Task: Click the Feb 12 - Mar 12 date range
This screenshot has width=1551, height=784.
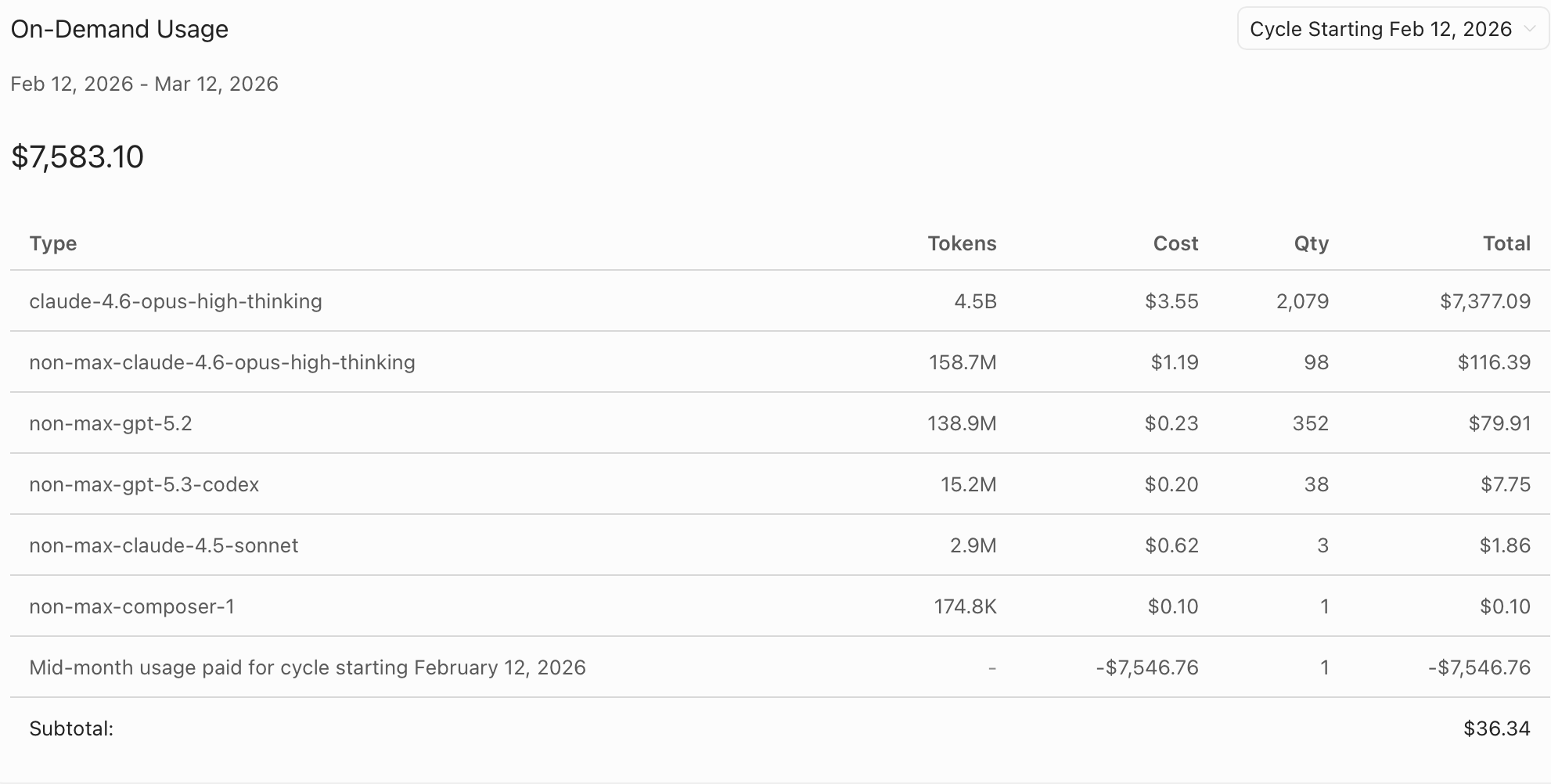Action: 145,84
